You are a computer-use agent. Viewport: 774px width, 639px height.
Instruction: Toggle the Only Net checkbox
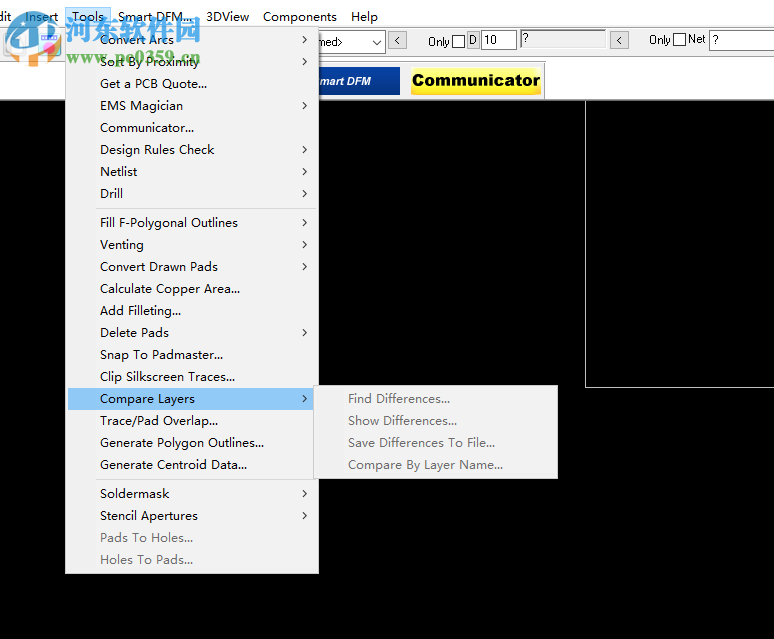680,39
